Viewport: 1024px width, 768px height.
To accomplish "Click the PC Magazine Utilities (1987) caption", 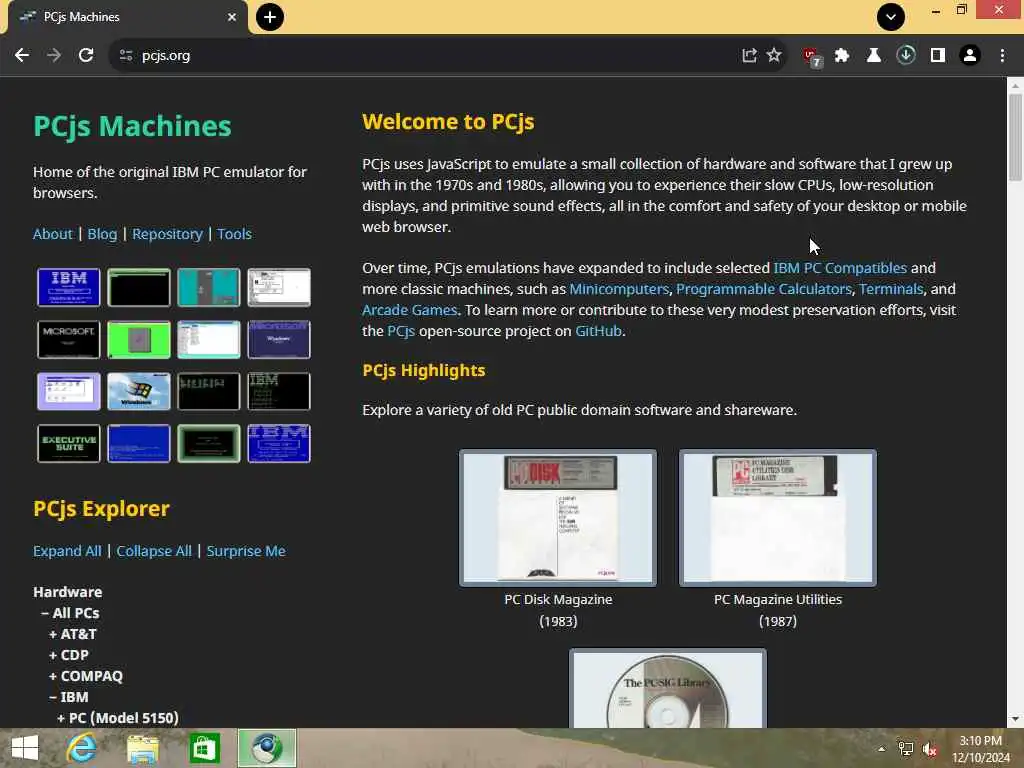I will [778, 610].
